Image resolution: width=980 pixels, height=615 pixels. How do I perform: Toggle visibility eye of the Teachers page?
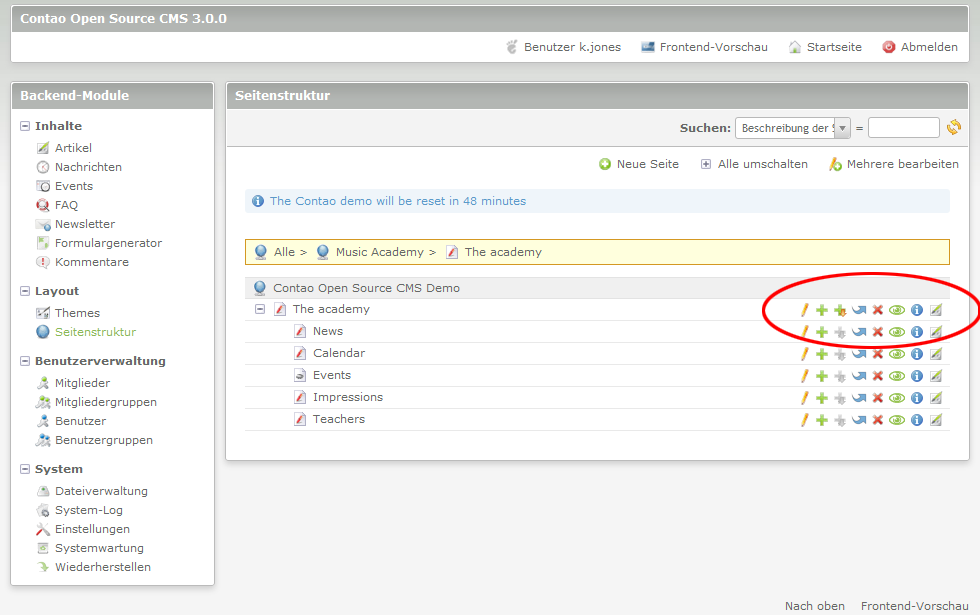897,420
